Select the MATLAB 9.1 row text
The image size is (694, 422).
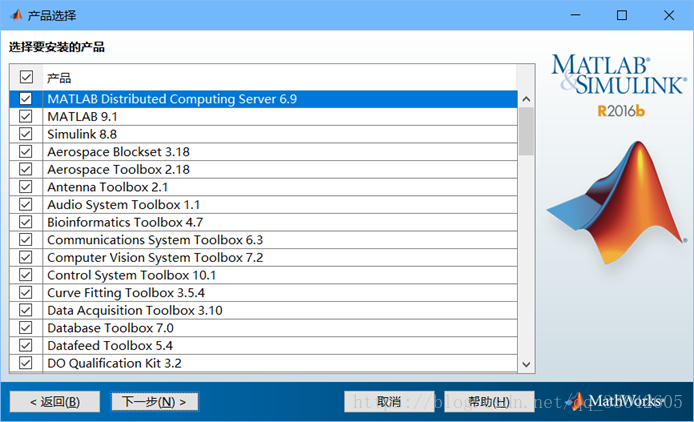point(82,116)
